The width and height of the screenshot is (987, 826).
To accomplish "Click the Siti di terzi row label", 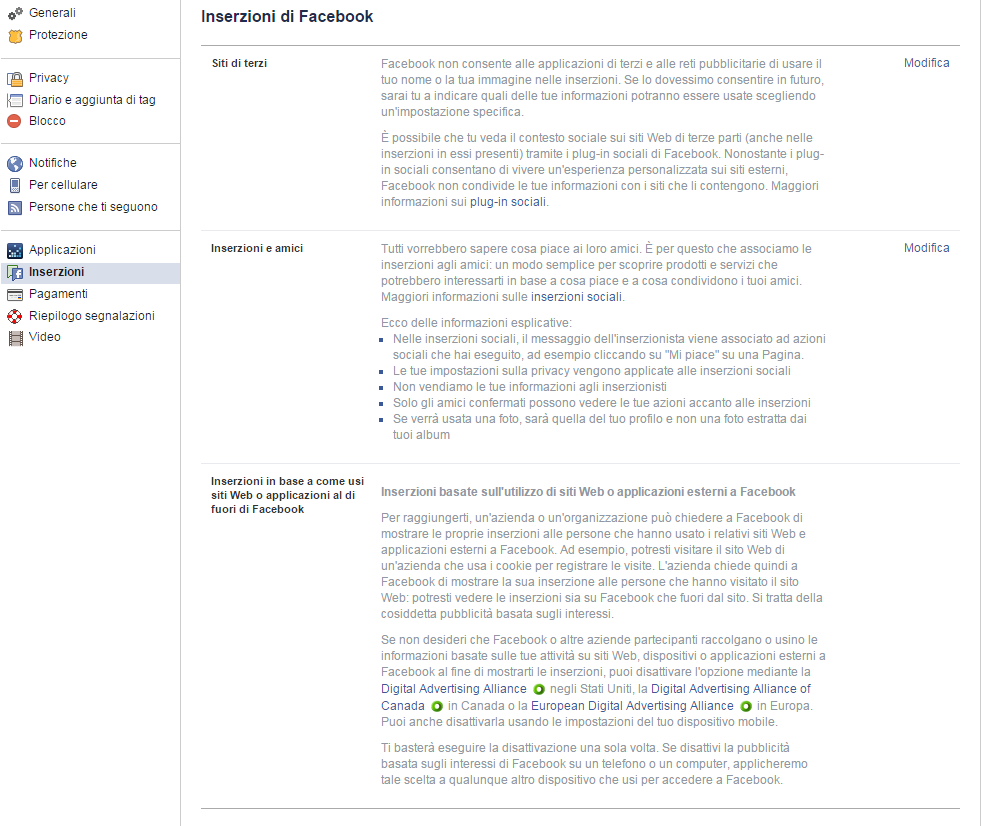I will point(239,64).
